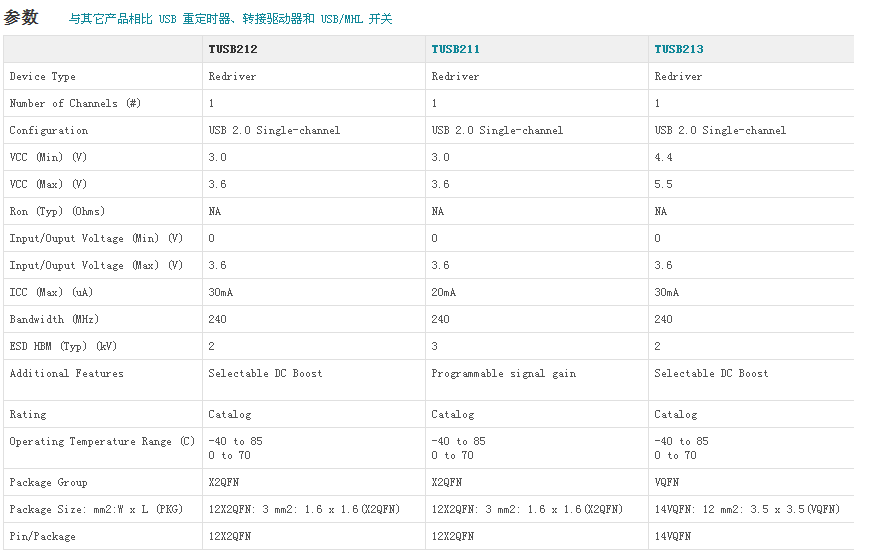This screenshot has width=881, height=550.
Task: Select the Additional Features row label
Action: pos(67,373)
